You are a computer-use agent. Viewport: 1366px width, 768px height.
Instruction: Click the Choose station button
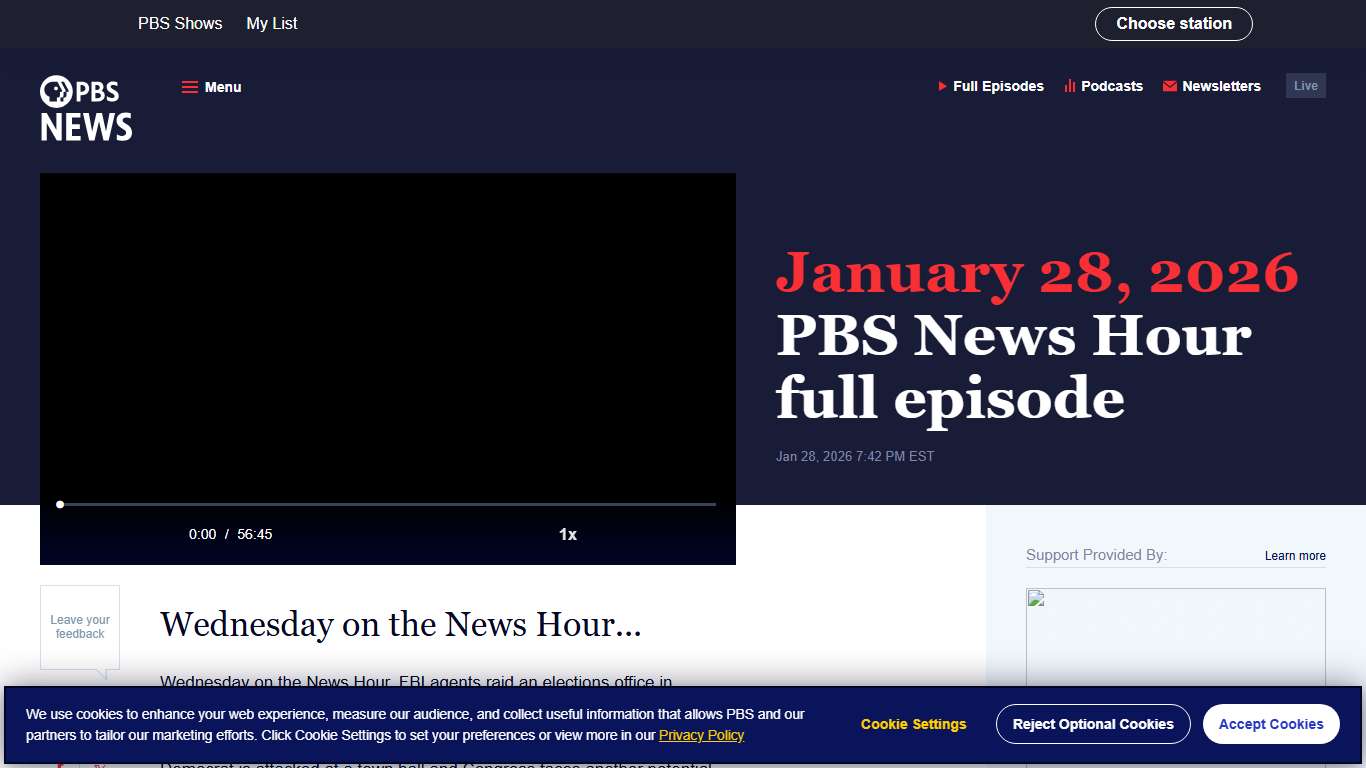1173,23
